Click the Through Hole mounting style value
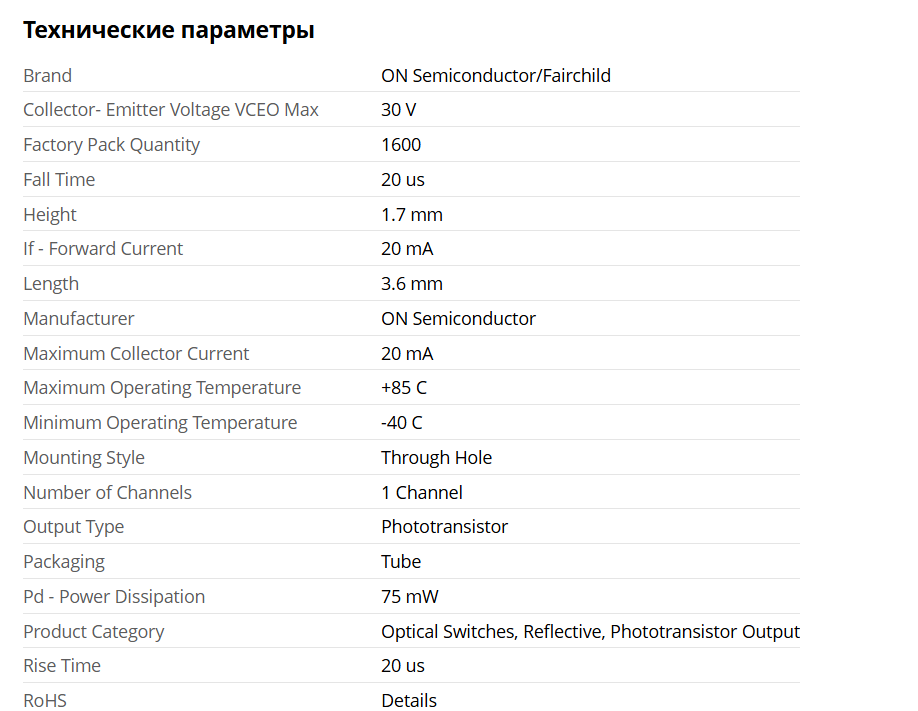Viewport: 918px width, 711px height. pos(436,458)
